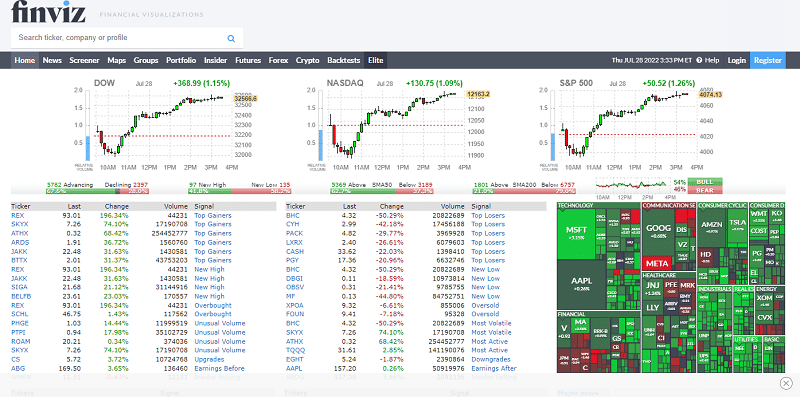This screenshot has width=800, height=397.
Task: Click the GOOG heatmap tile
Action: [x=658, y=232]
